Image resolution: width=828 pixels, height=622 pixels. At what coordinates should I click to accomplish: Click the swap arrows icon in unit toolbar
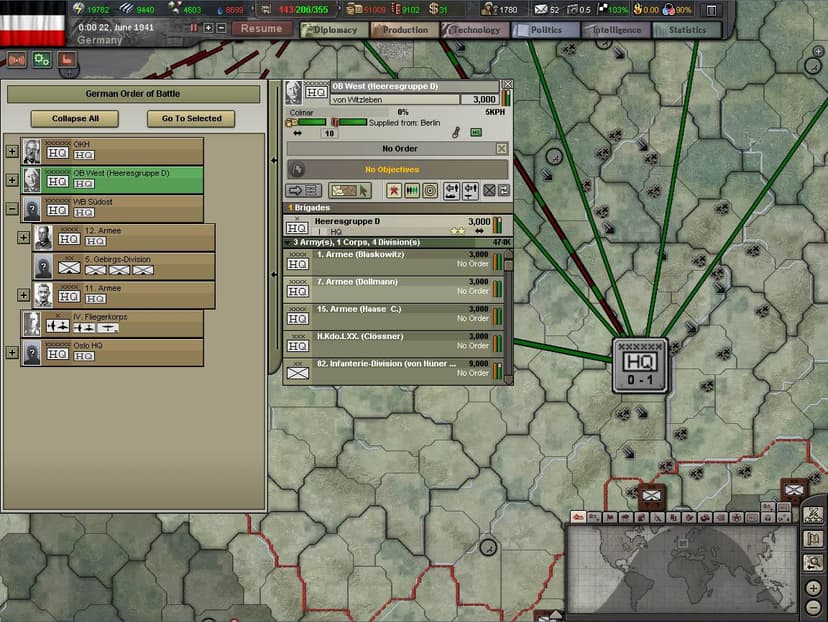(504, 191)
